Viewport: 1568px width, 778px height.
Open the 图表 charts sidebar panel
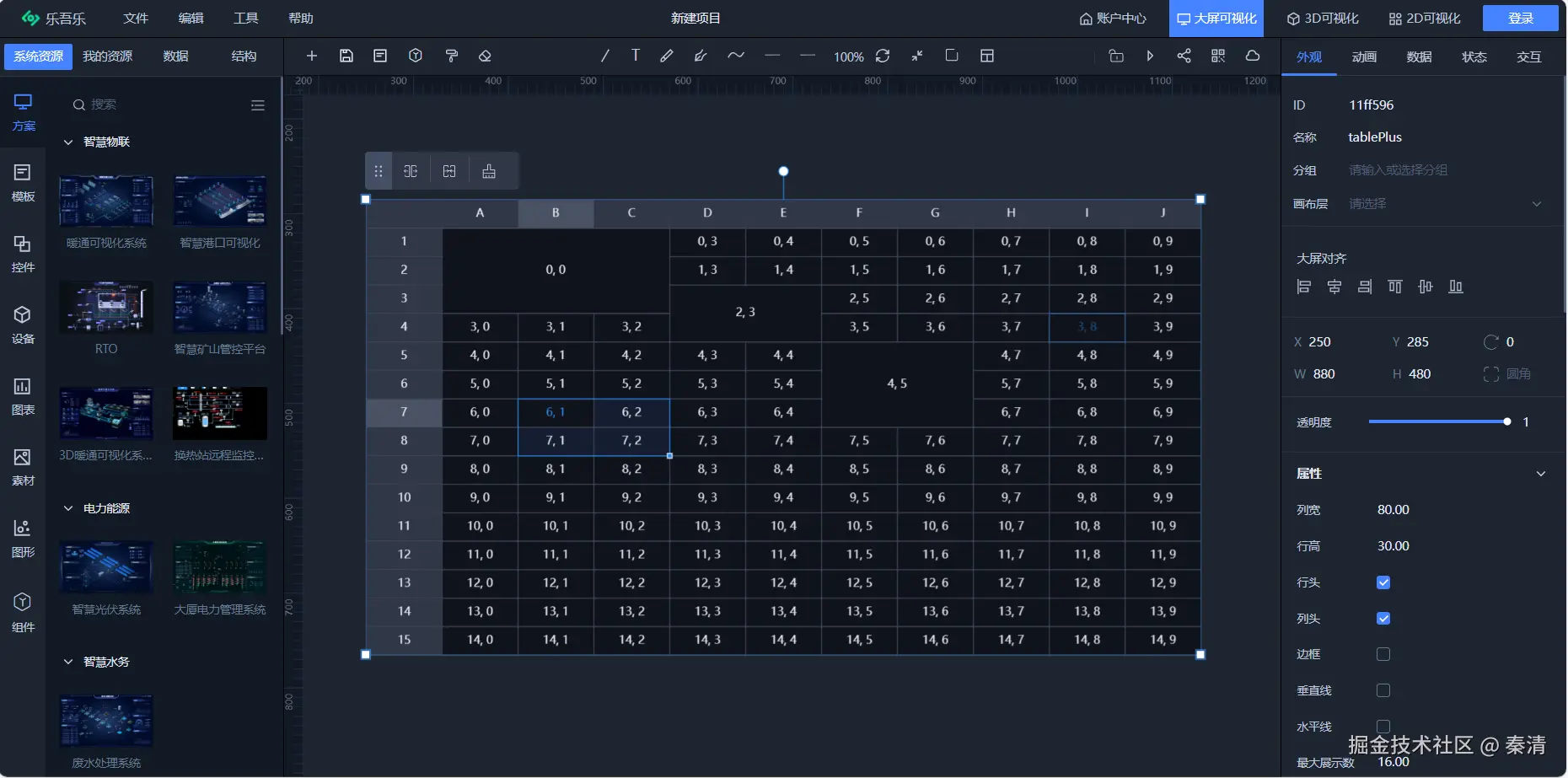pyautogui.click(x=23, y=396)
